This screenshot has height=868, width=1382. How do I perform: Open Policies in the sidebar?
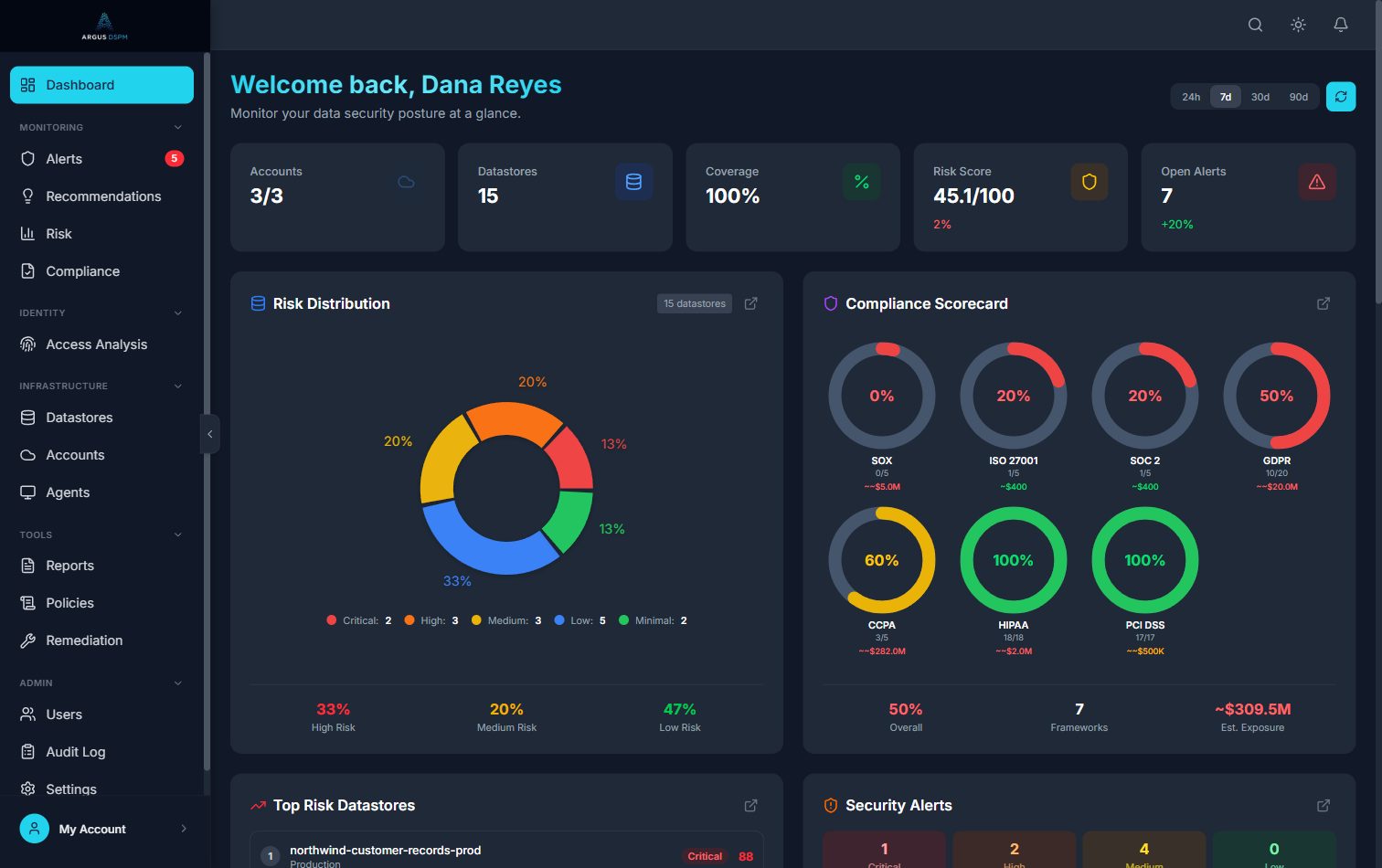[101, 603]
